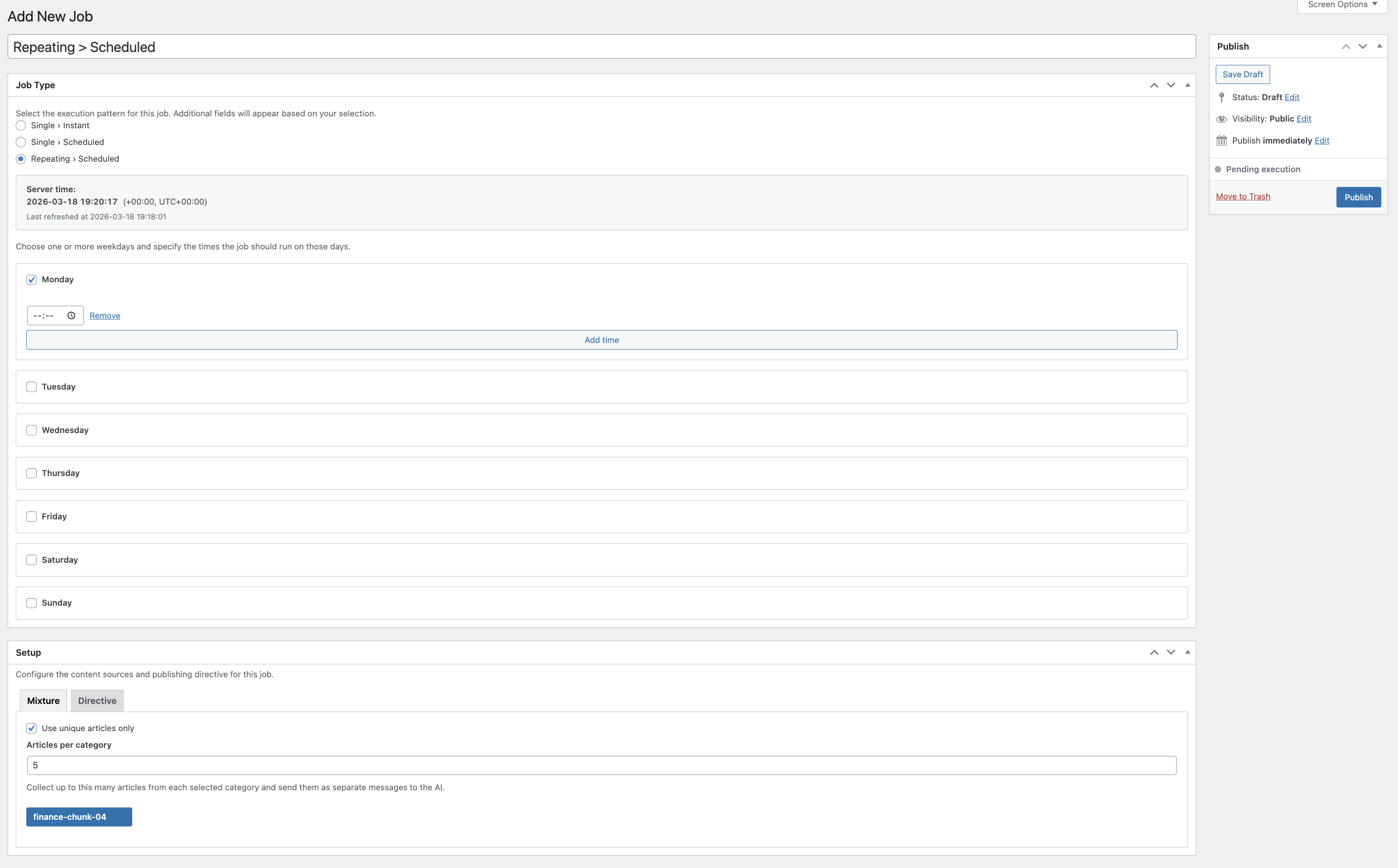Switch to the Directive tab
Screen dimensions: 1398x868
96,701
